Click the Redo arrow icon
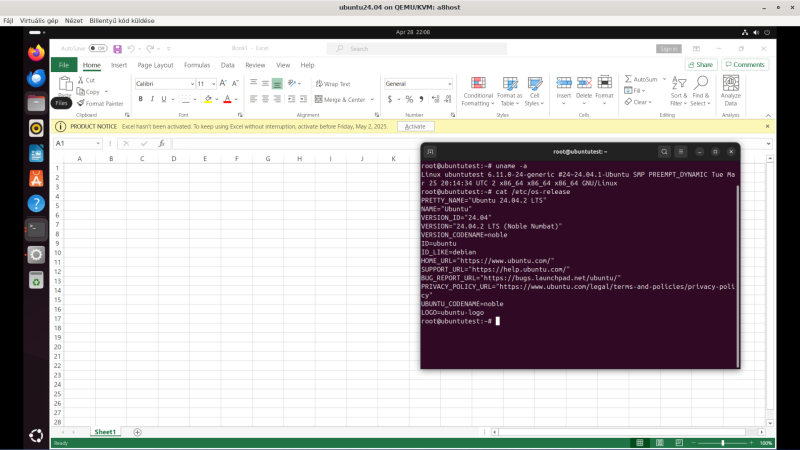The image size is (800, 450). (150, 48)
